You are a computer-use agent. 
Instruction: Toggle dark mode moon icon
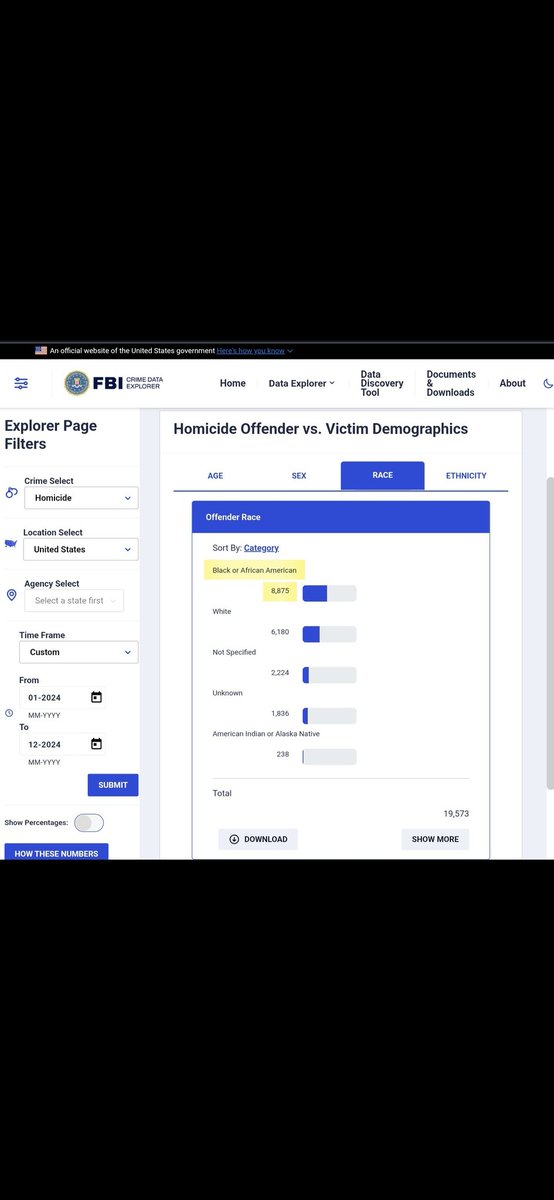click(548, 383)
